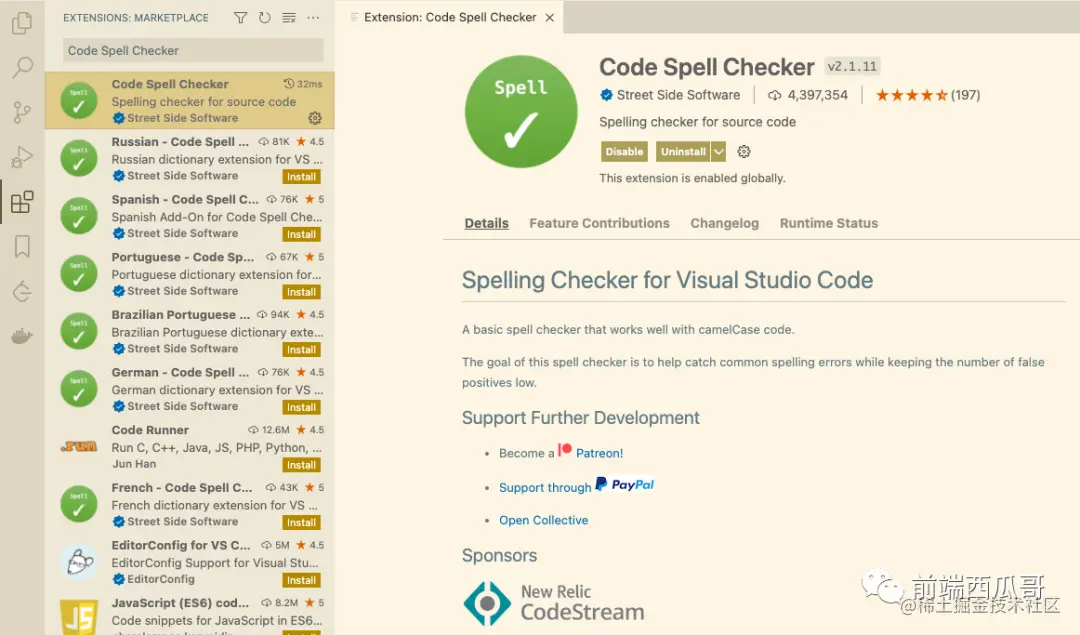
Task: Switch to the Feature Contributions tab
Action: pos(599,223)
